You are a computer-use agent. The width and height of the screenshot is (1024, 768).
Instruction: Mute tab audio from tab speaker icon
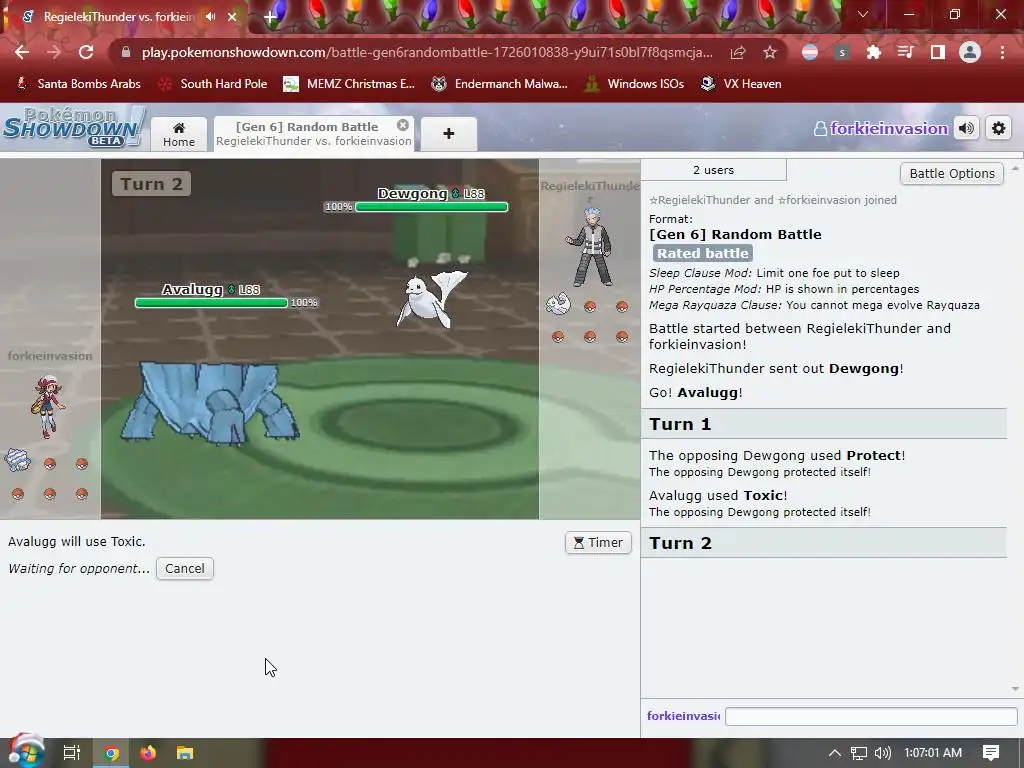tap(210, 17)
